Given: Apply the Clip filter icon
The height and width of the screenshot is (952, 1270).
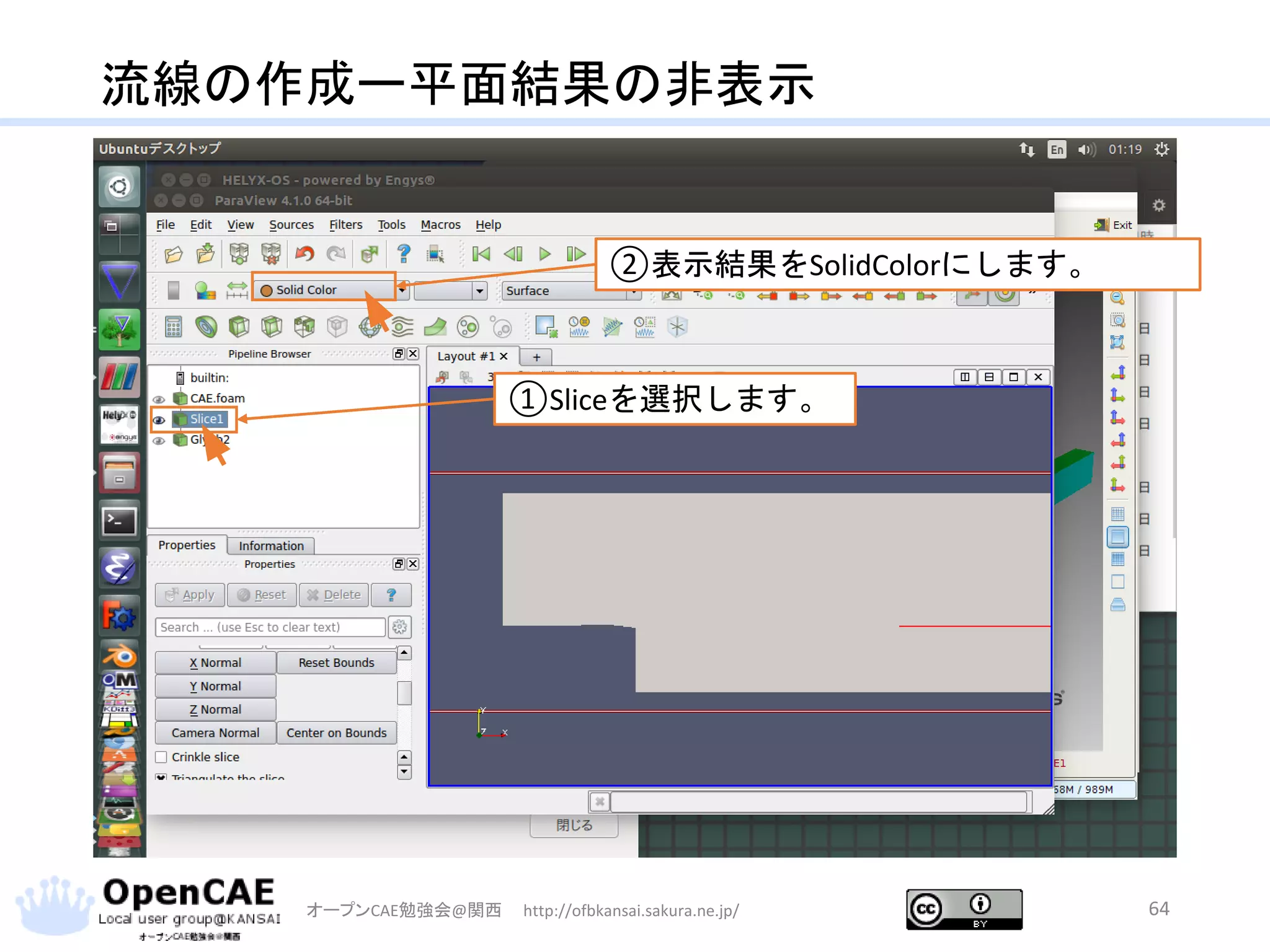Looking at the screenshot, I should 239,327.
